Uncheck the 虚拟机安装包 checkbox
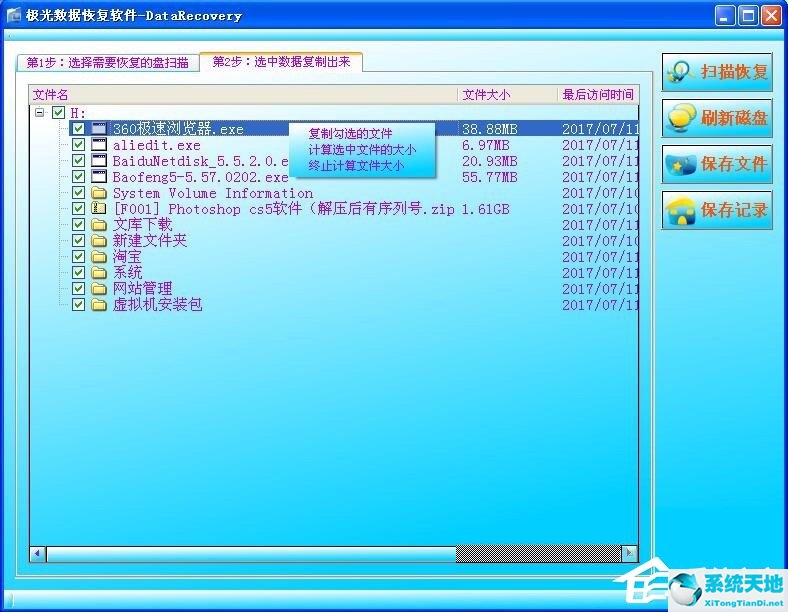 [x=78, y=304]
